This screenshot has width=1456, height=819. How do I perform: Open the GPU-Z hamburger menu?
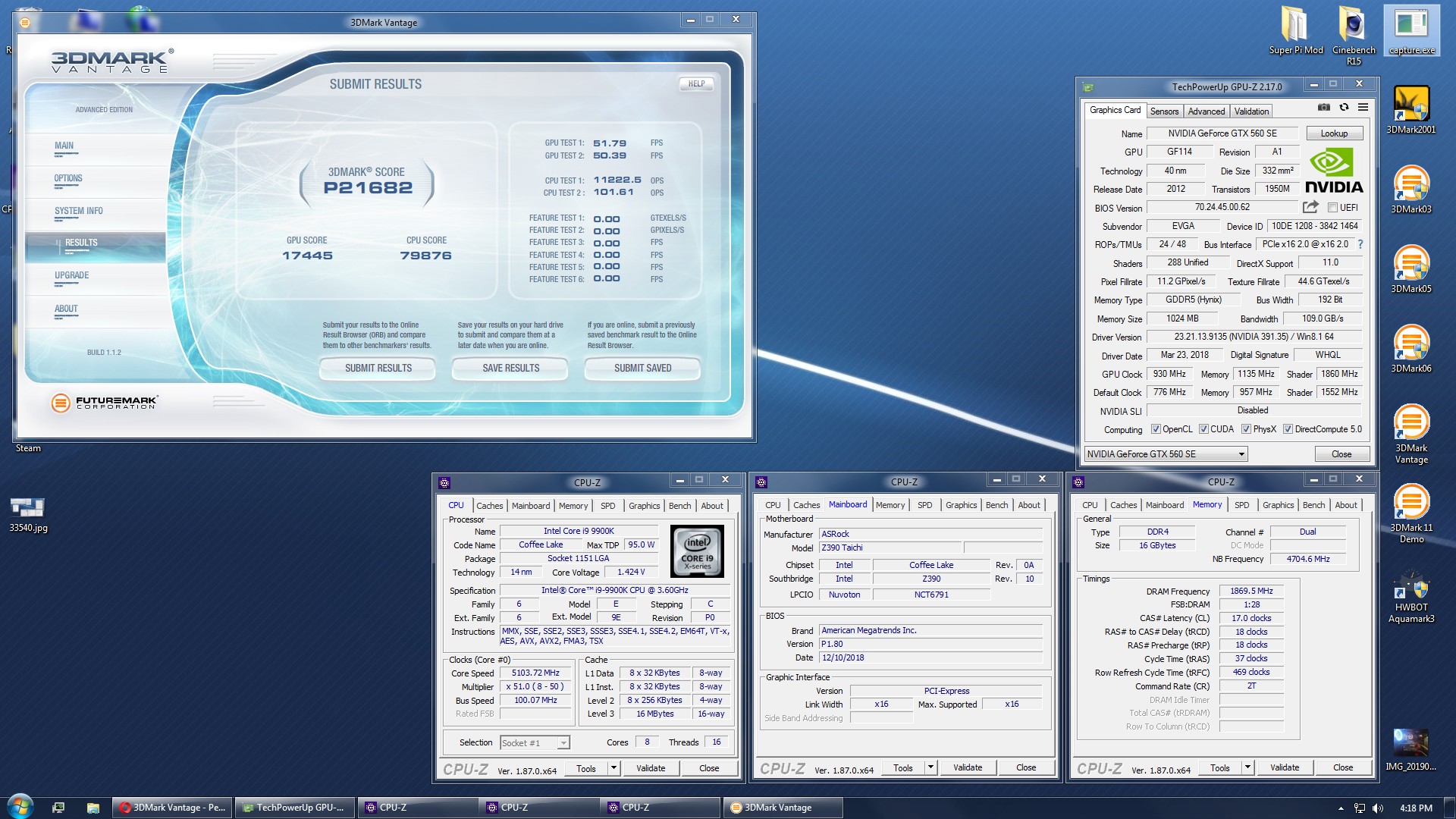(1363, 108)
